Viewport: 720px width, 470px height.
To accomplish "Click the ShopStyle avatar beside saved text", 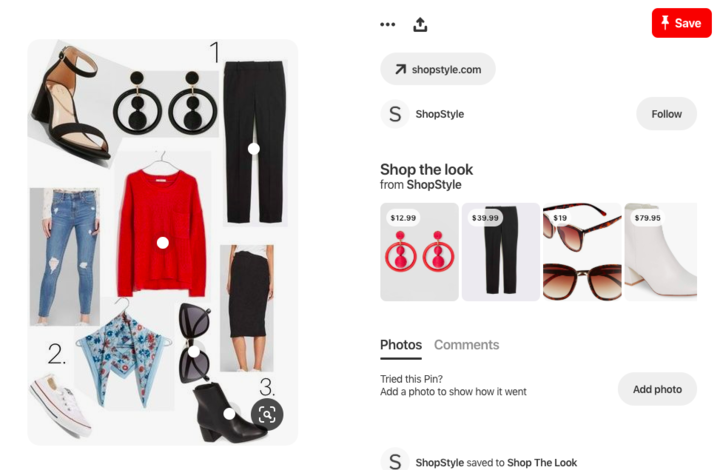I will pos(395,460).
